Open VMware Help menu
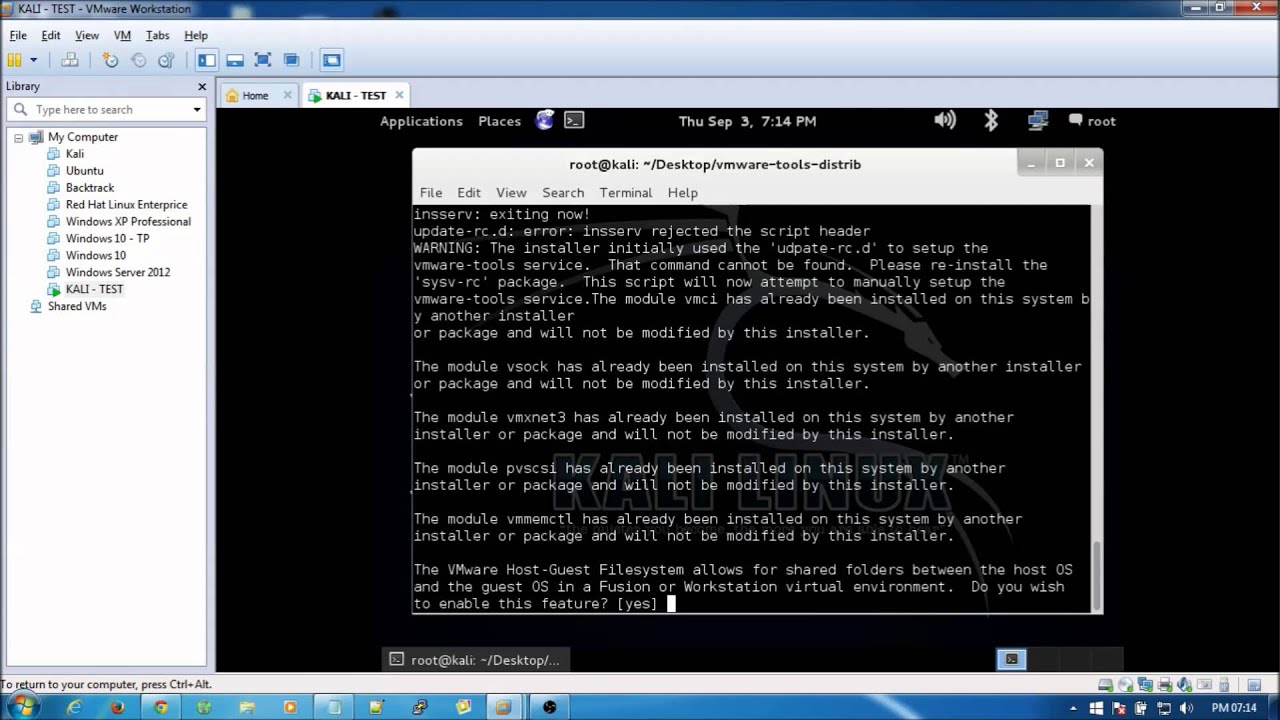The height and width of the screenshot is (720, 1280). click(x=196, y=35)
